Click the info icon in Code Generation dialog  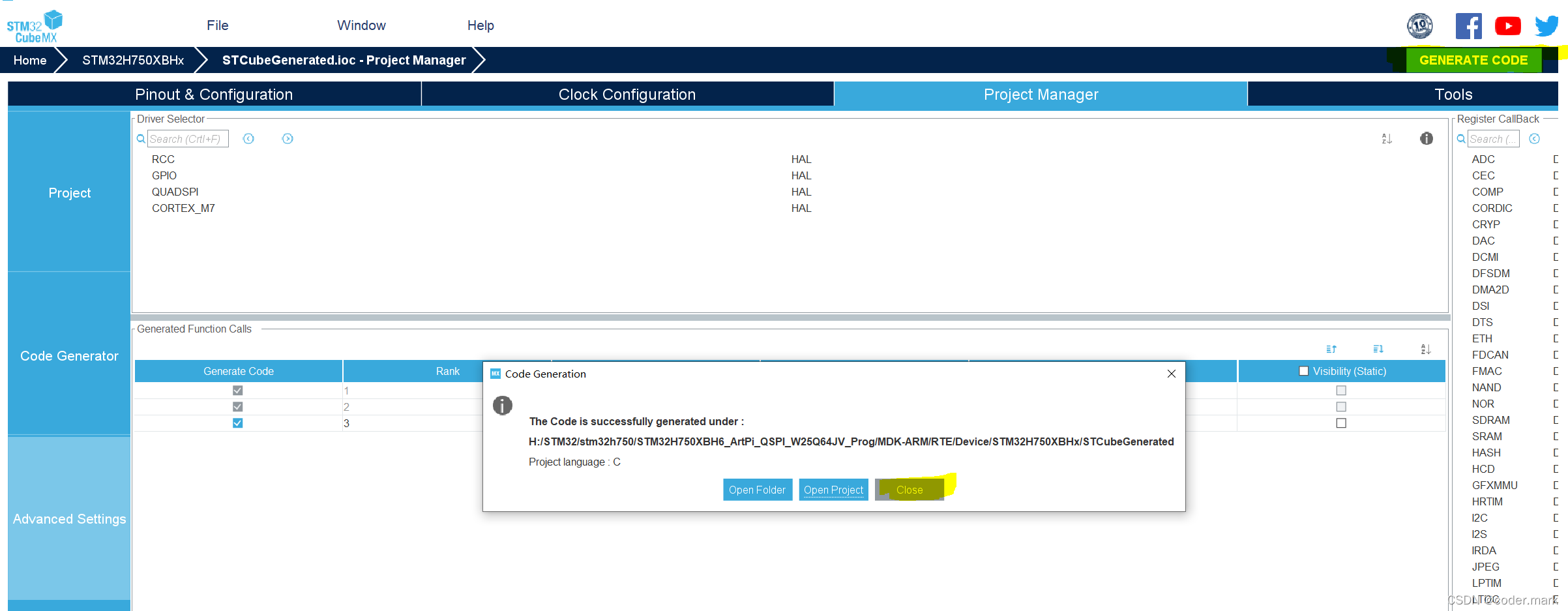[x=503, y=405]
